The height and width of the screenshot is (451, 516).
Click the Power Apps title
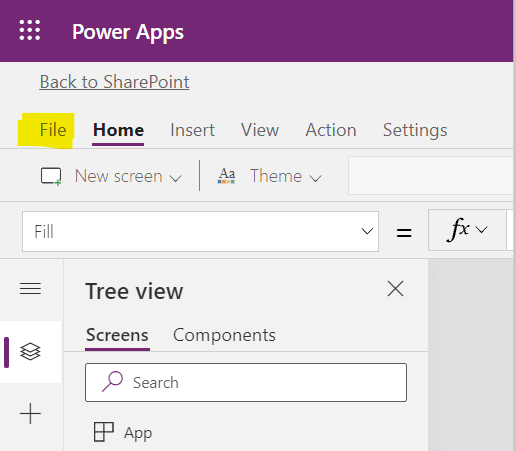click(x=128, y=32)
